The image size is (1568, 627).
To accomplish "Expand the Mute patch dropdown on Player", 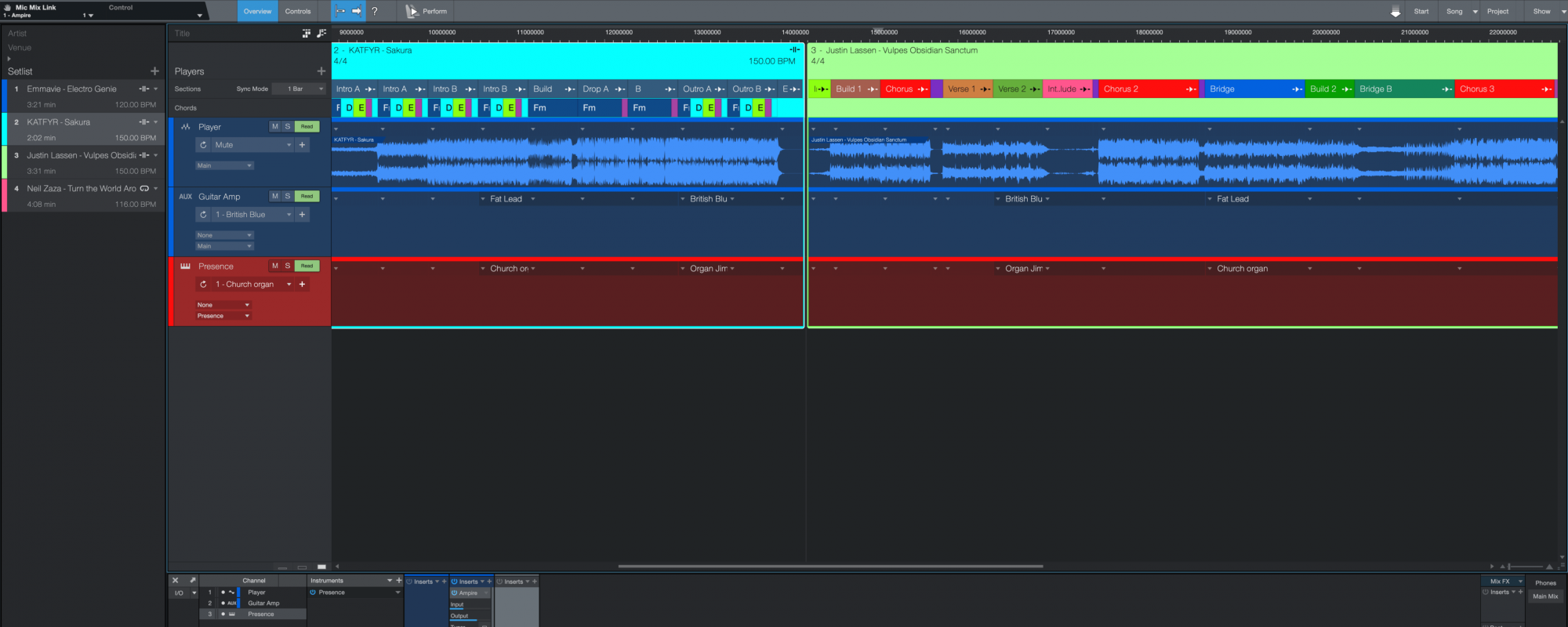I will pyautogui.click(x=289, y=145).
